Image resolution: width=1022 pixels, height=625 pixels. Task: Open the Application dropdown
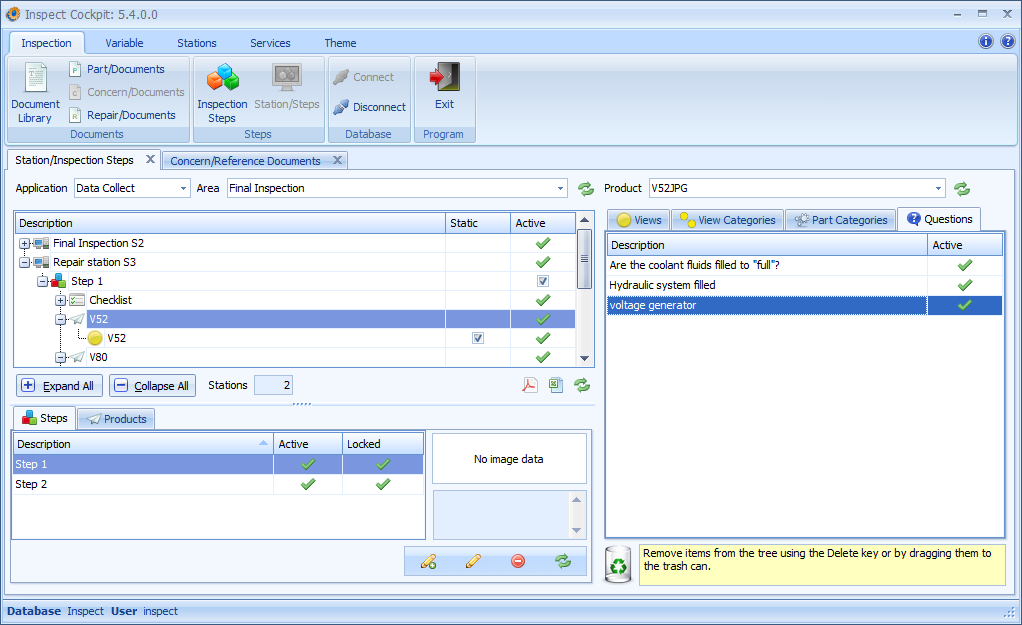coord(183,188)
